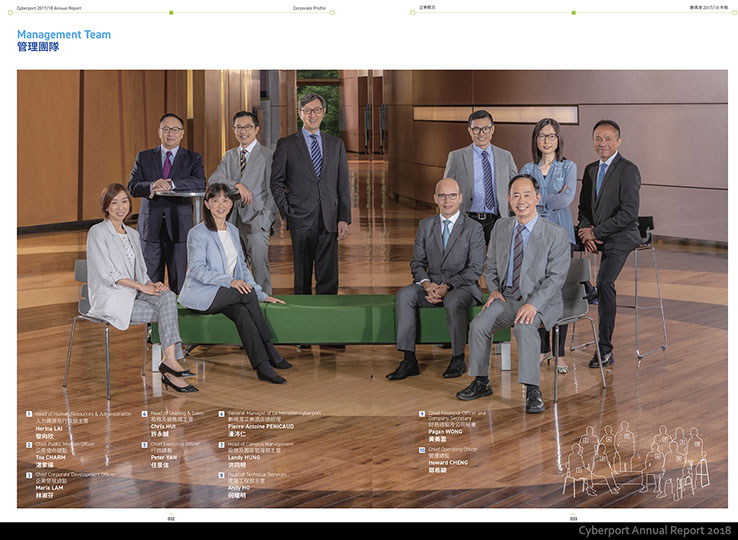This screenshot has width=738, height=540.
Task: Click page number 032 at the bottom
Action: (x=171, y=518)
